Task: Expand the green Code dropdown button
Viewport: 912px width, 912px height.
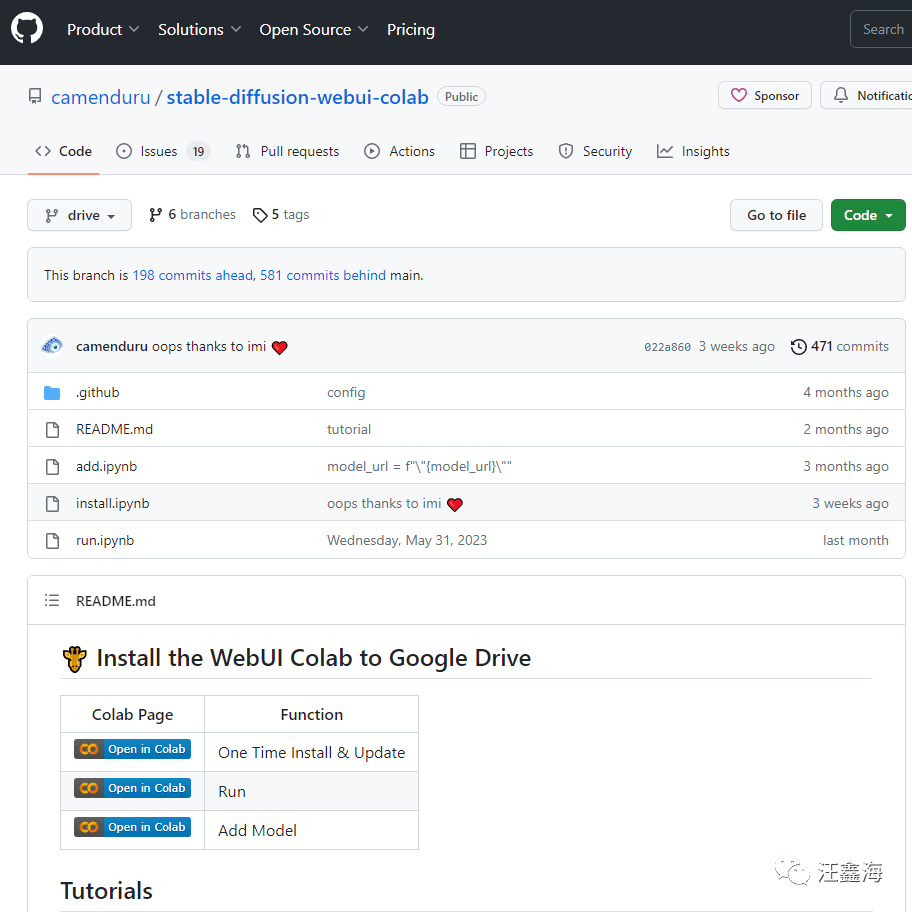Action: (868, 215)
